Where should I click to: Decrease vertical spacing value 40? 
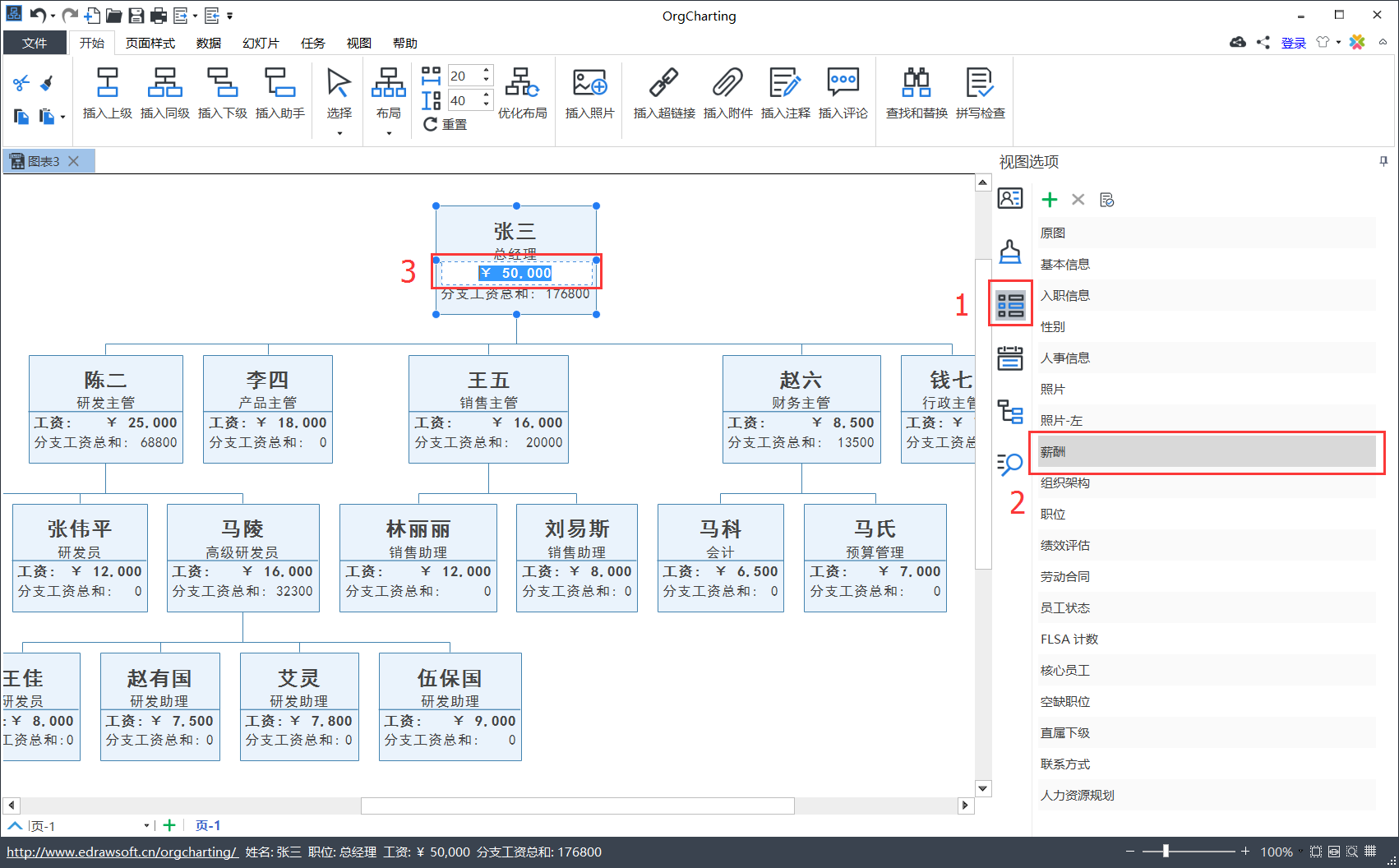pyautogui.click(x=487, y=105)
